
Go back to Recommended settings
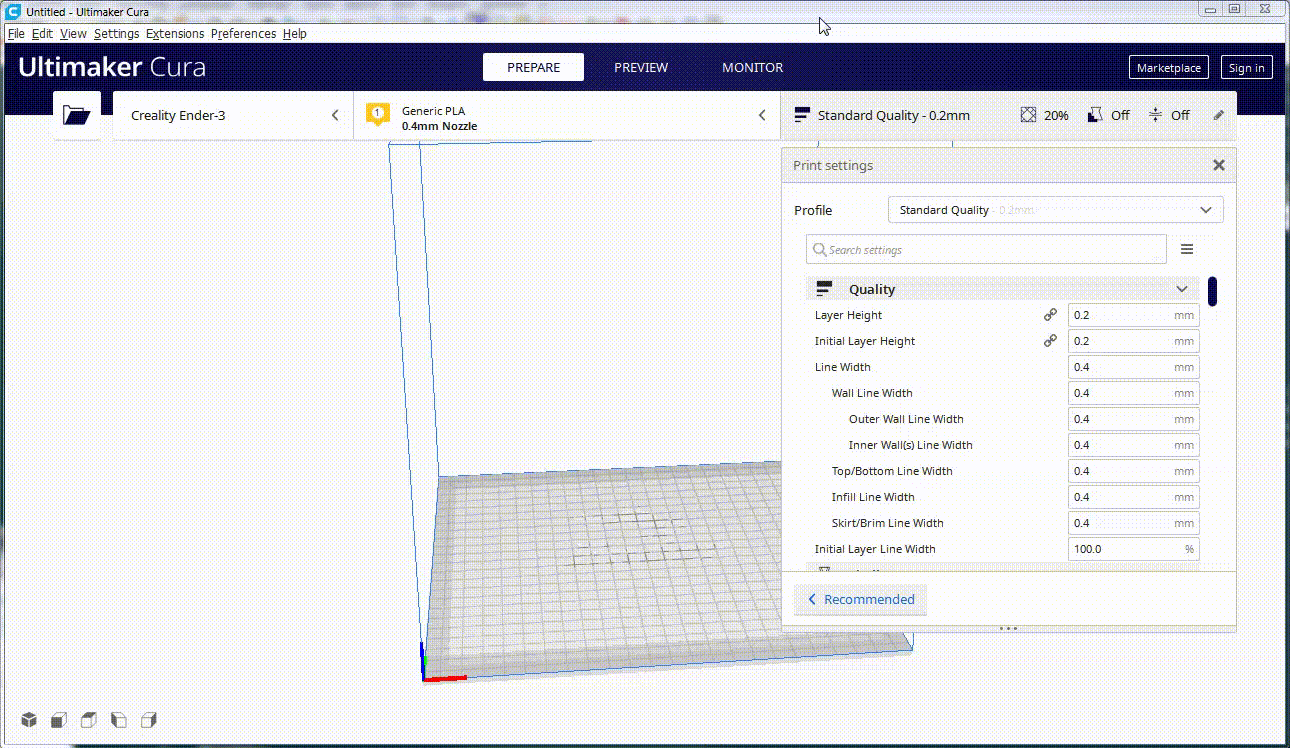pyautogui.click(x=861, y=599)
